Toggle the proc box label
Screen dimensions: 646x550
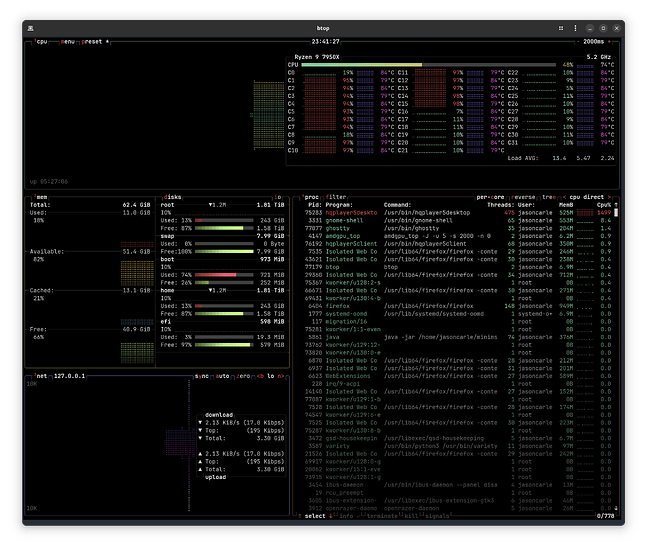coord(310,197)
